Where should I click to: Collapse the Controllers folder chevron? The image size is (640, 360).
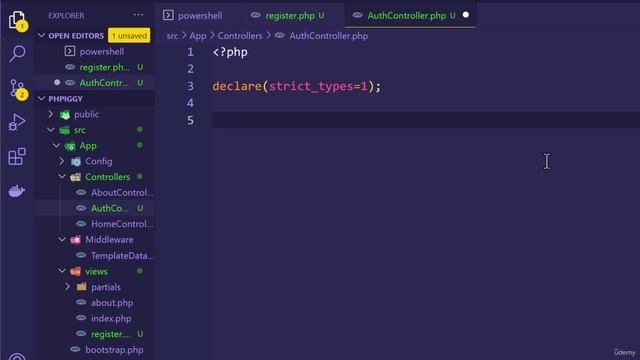coord(62,177)
